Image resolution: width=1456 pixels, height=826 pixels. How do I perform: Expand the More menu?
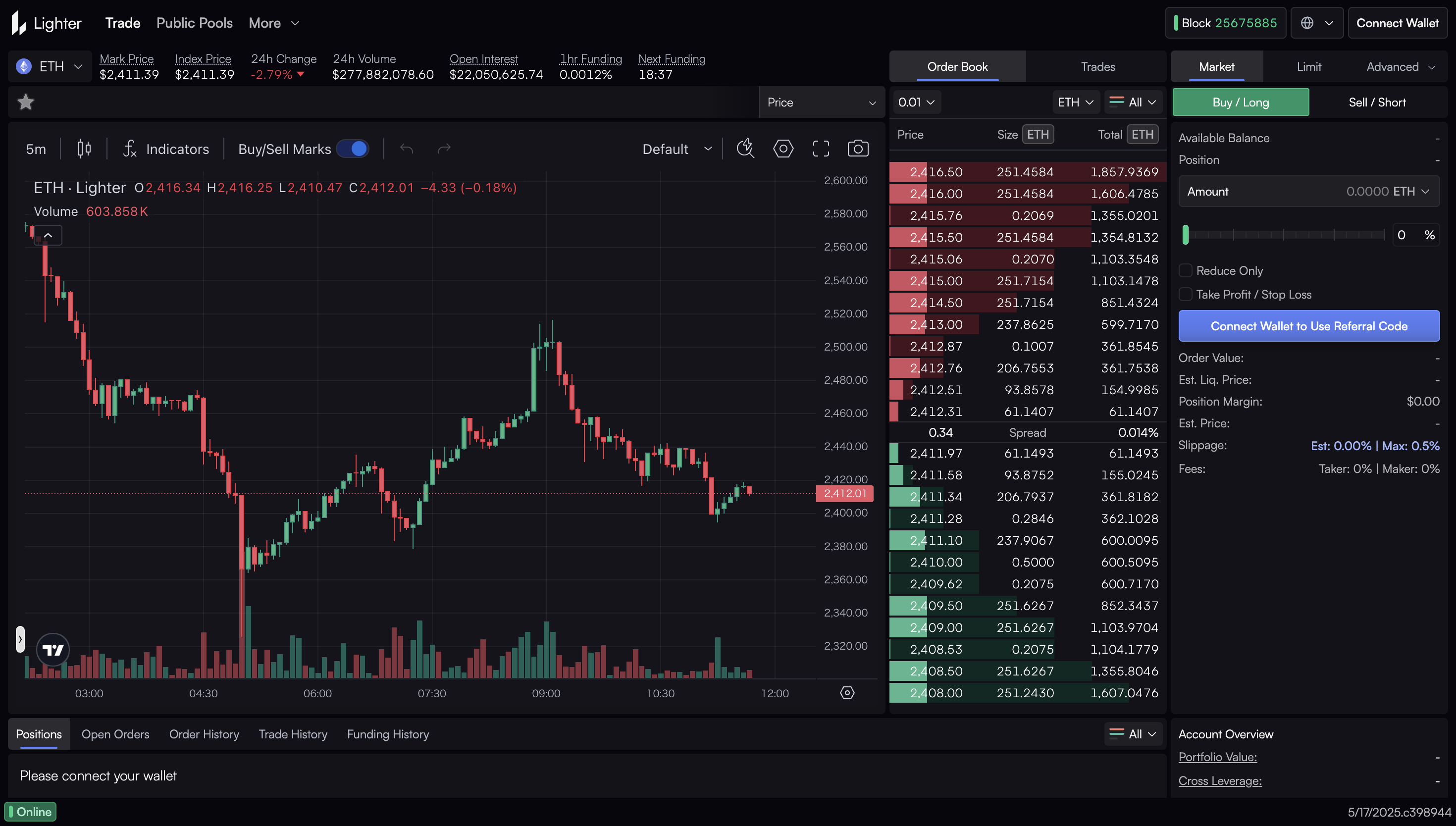click(274, 23)
